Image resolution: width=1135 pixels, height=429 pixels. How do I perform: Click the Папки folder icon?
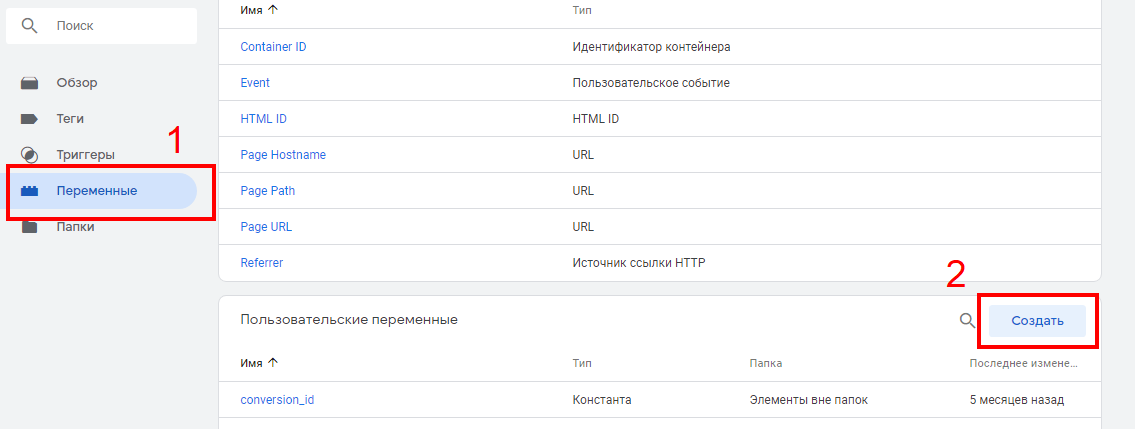tap(30, 227)
